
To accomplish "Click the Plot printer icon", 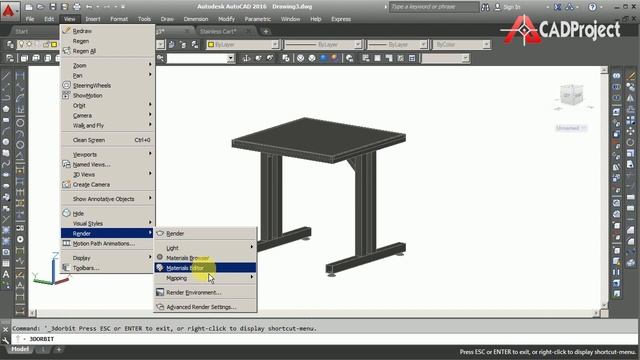I will pos(77,7).
